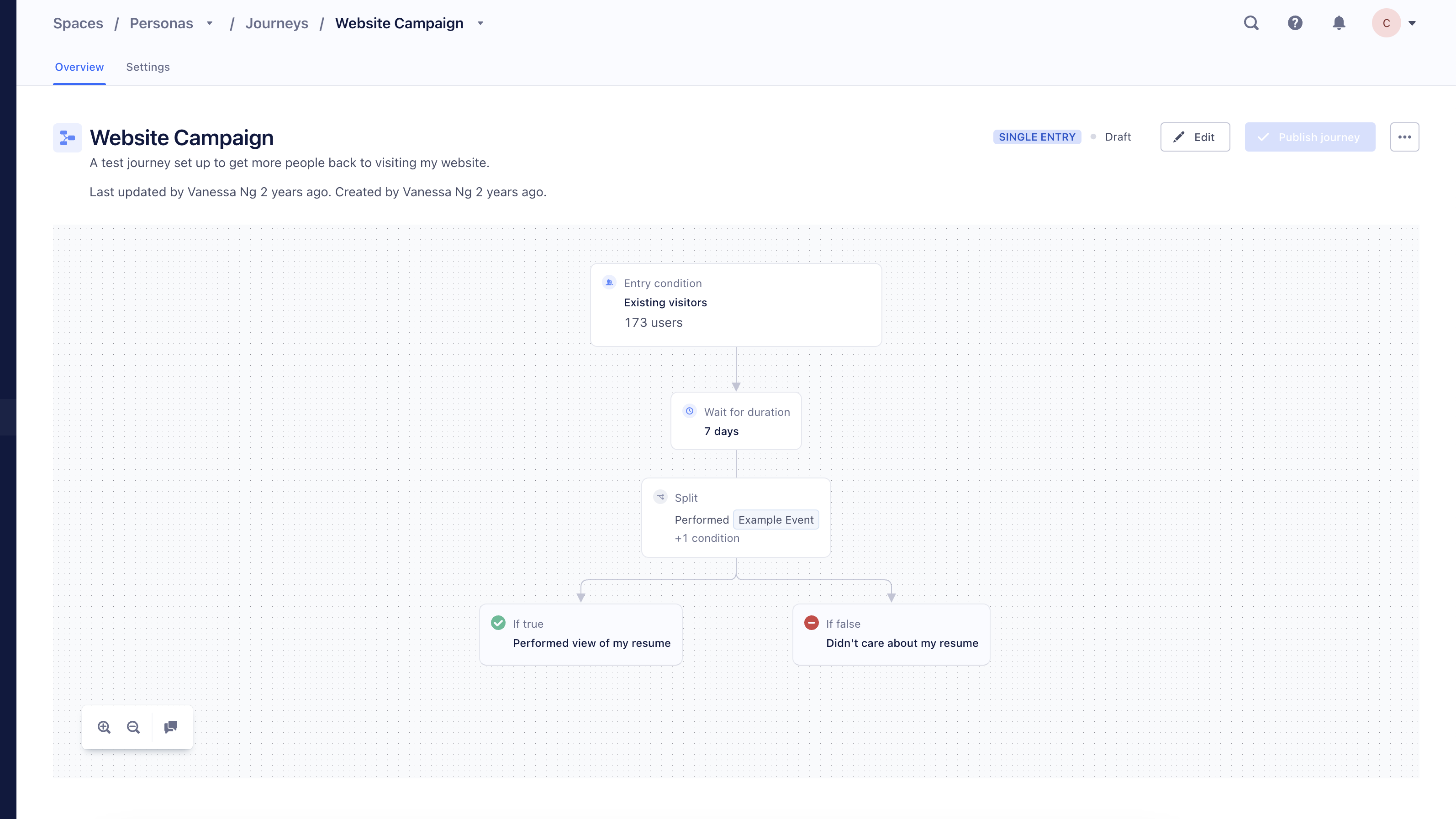
Task: Go to Journeys breadcrumb
Action: point(276,23)
